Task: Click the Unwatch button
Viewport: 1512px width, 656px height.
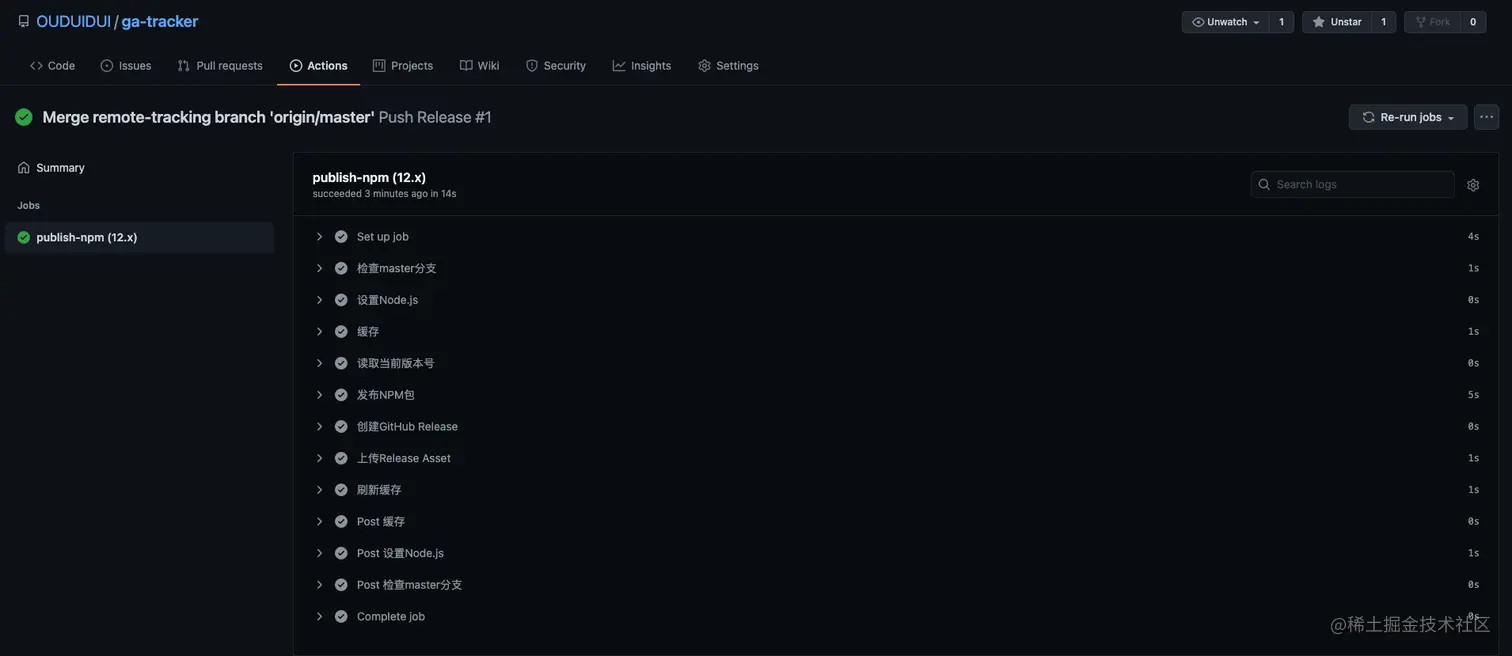Action: 1226,22
